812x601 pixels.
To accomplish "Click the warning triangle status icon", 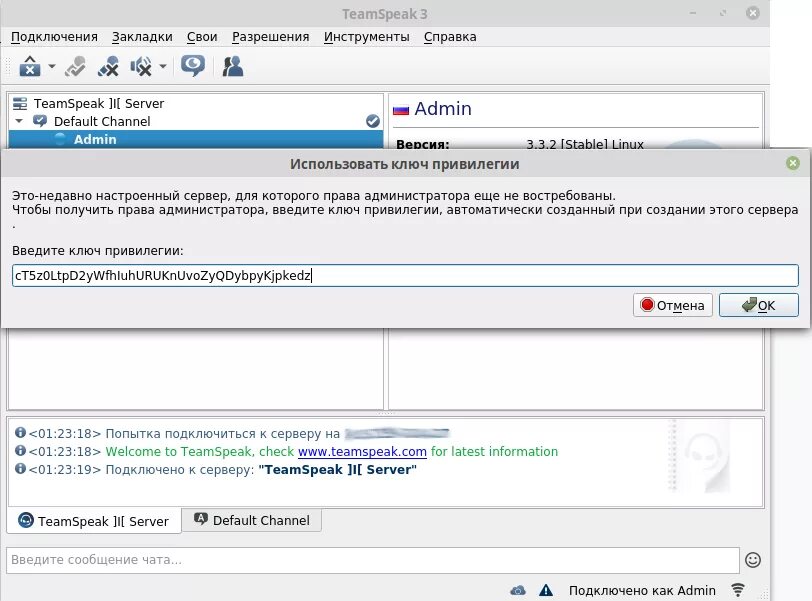I will click(x=546, y=590).
